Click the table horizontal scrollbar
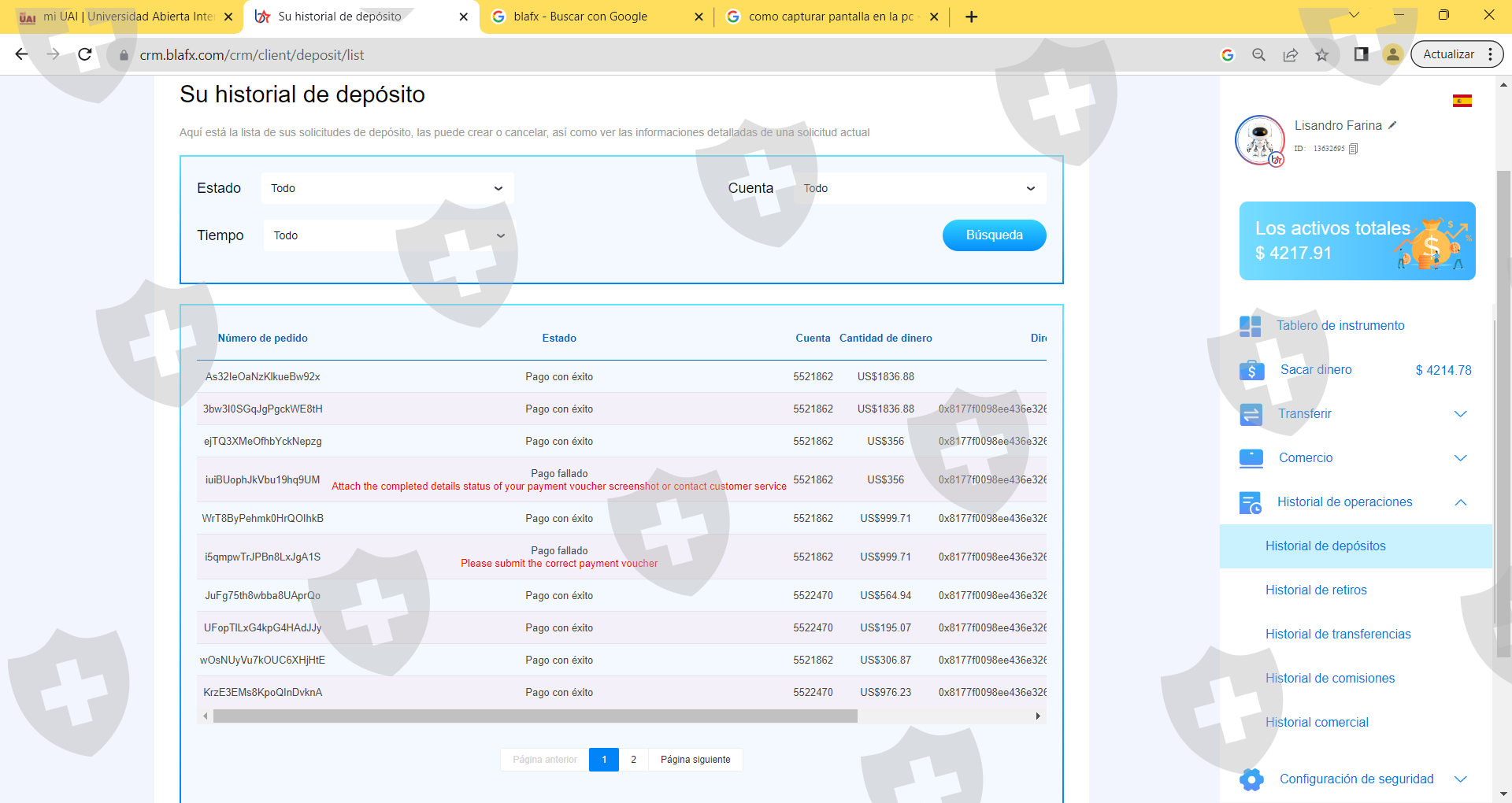The height and width of the screenshot is (803, 1512). tap(535, 716)
